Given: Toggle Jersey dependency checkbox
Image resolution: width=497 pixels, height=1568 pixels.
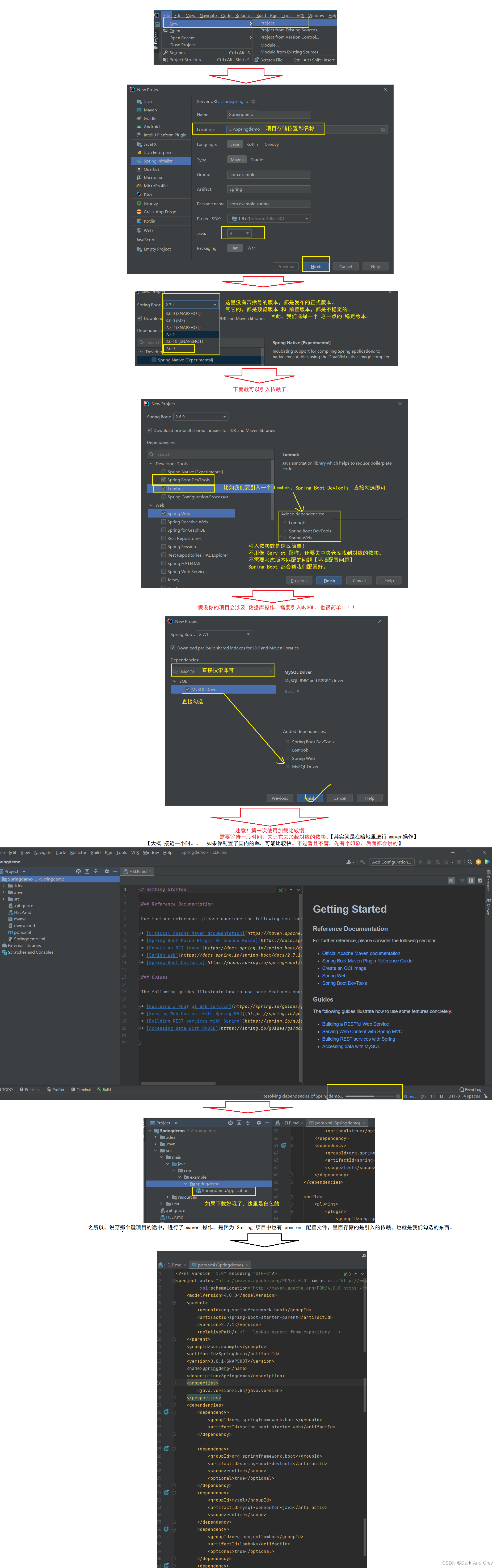Looking at the screenshot, I should click(x=164, y=580).
